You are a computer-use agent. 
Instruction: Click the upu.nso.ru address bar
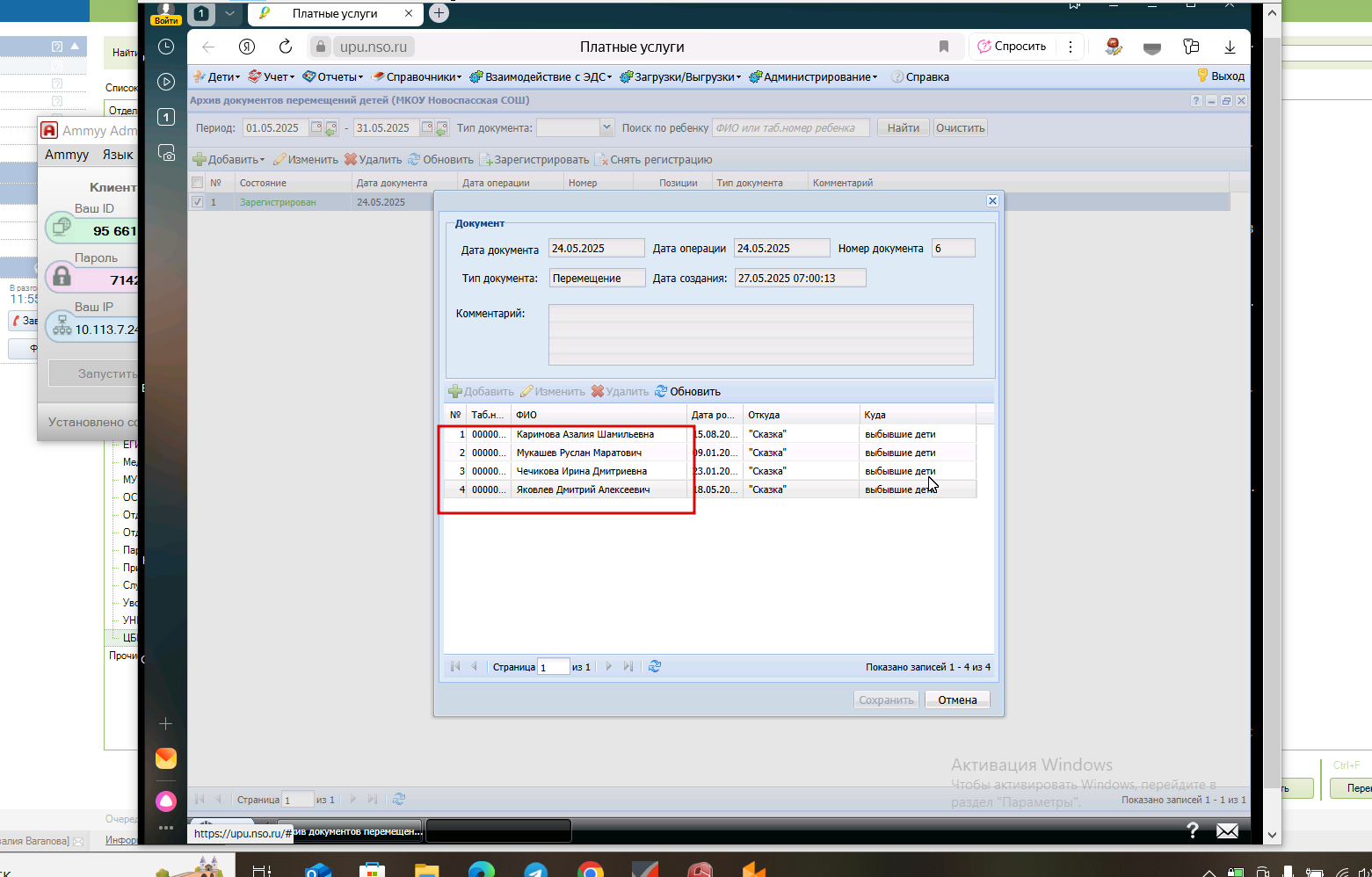pos(374,47)
